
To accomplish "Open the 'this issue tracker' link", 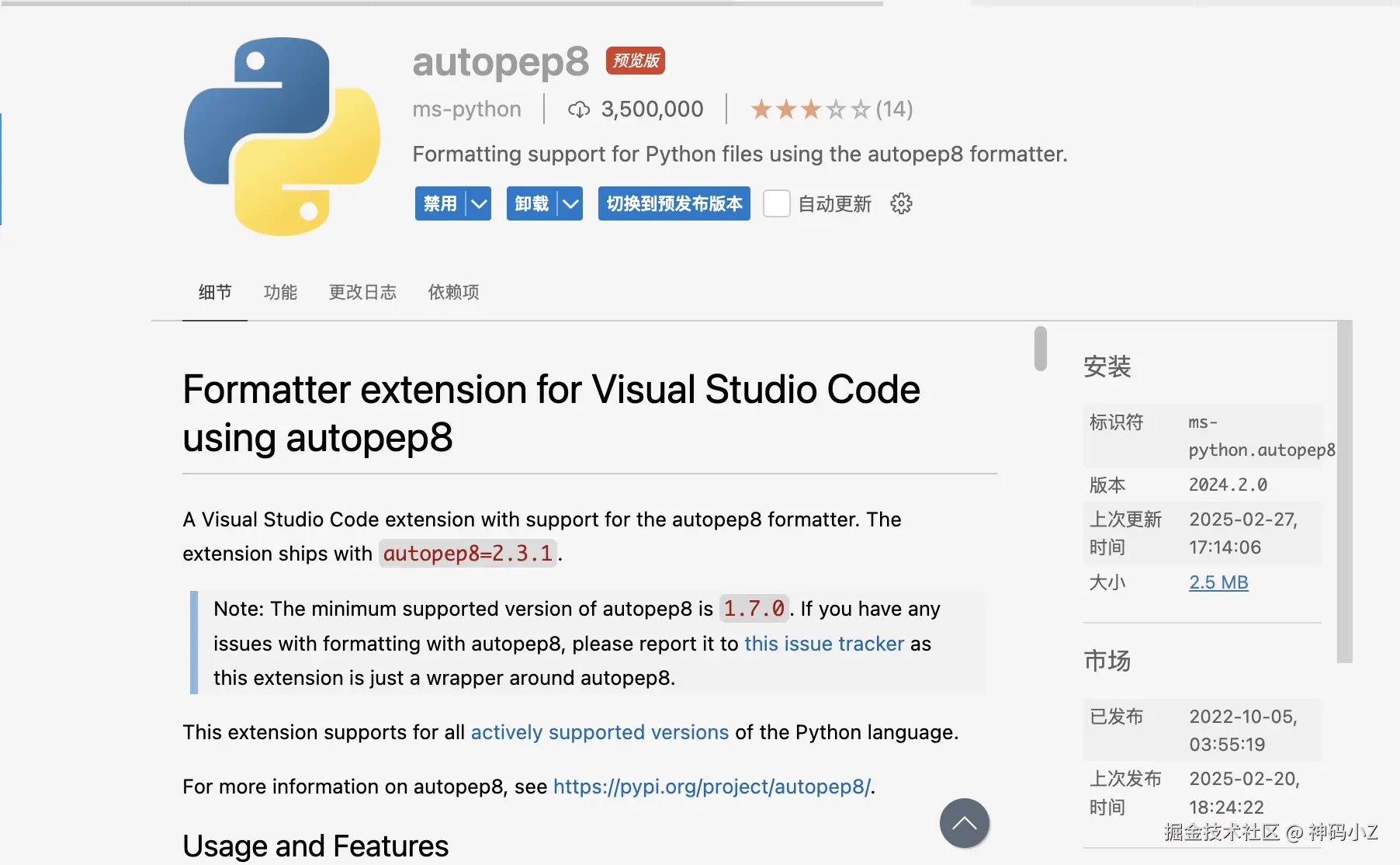I will point(824,644).
